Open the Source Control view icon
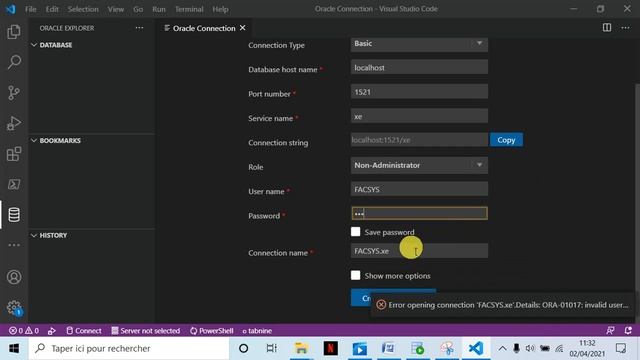 pos(14,93)
